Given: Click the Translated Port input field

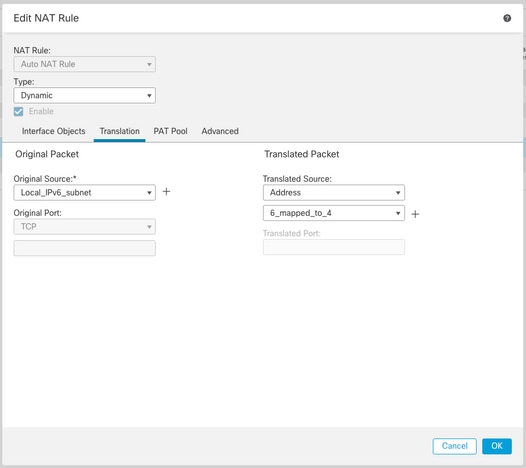Looking at the screenshot, I should (334, 247).
